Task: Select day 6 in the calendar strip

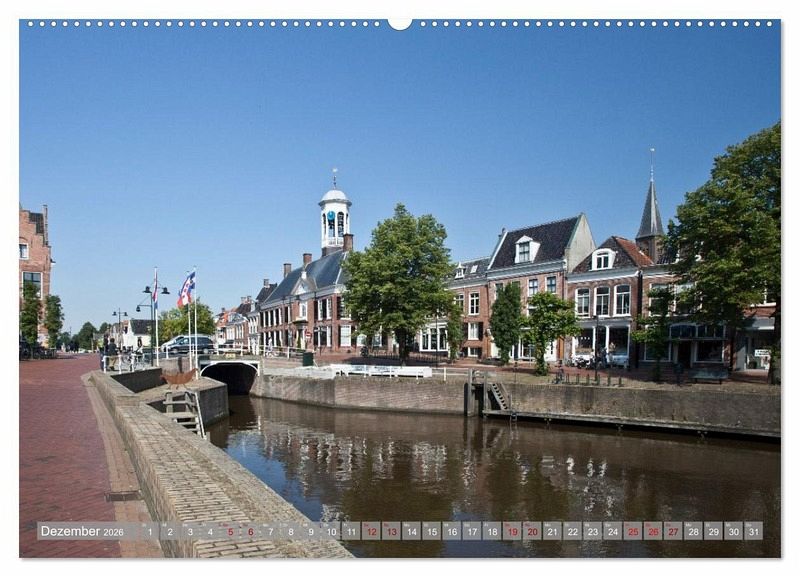Action: coord(250,531)
